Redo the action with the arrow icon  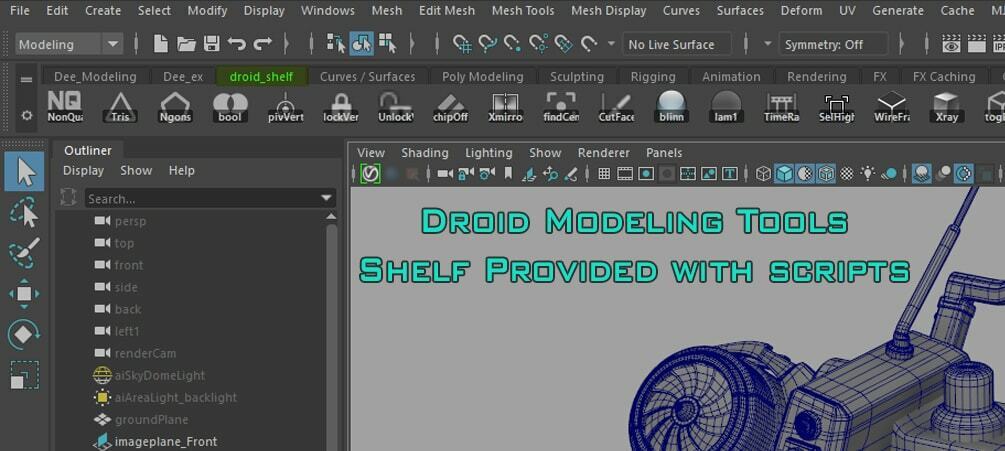pyautogui.click(x=263, y=44)
